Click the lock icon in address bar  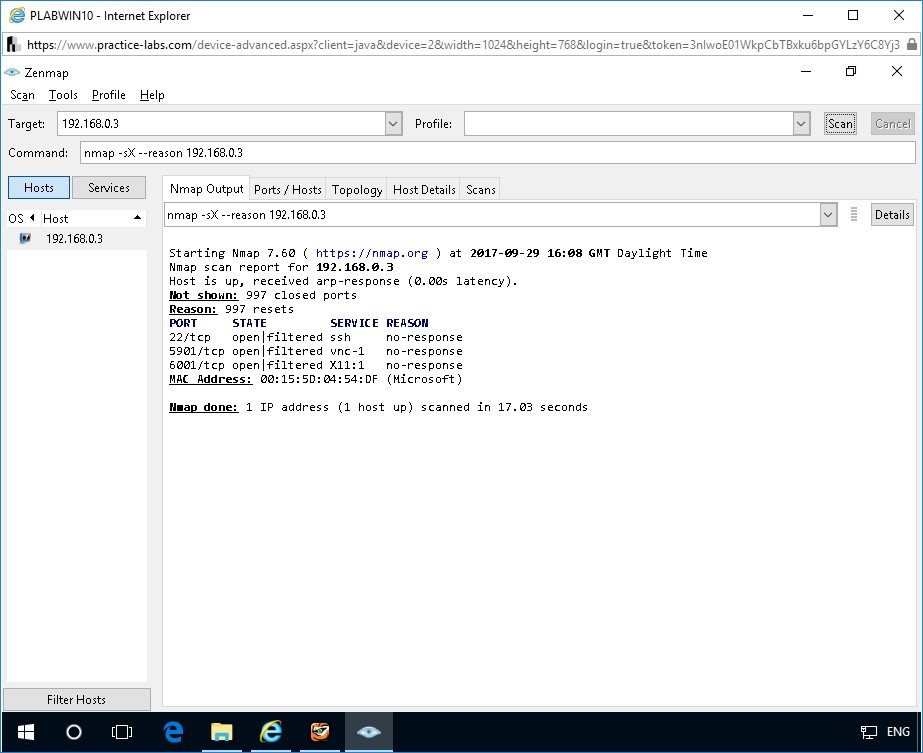pyautogui.click(x=911, y=44)
